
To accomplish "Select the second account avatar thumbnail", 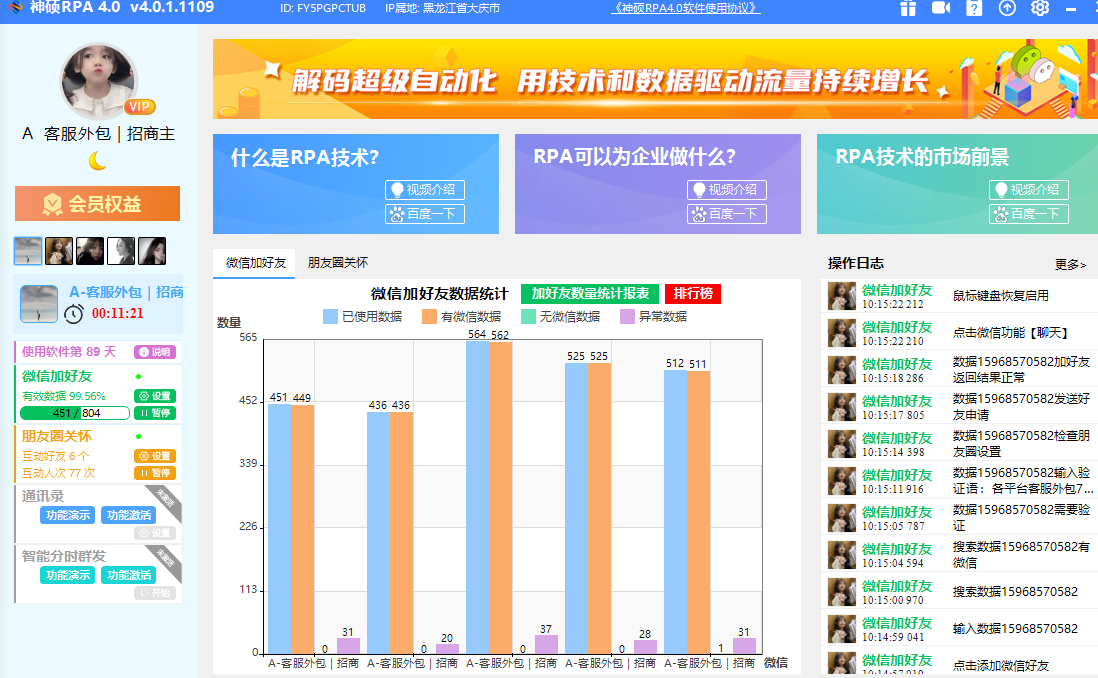I will (59, 251).
